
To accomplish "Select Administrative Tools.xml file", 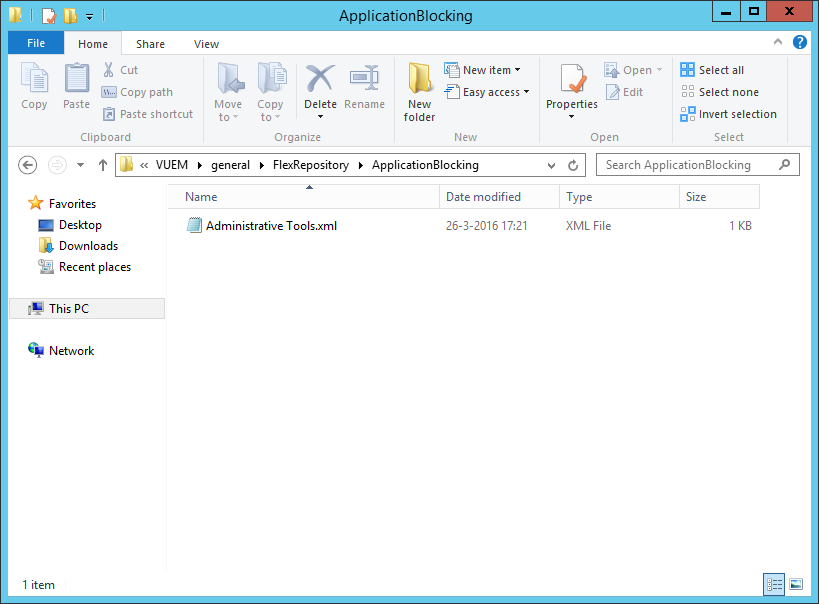I will tap(271, 226).
